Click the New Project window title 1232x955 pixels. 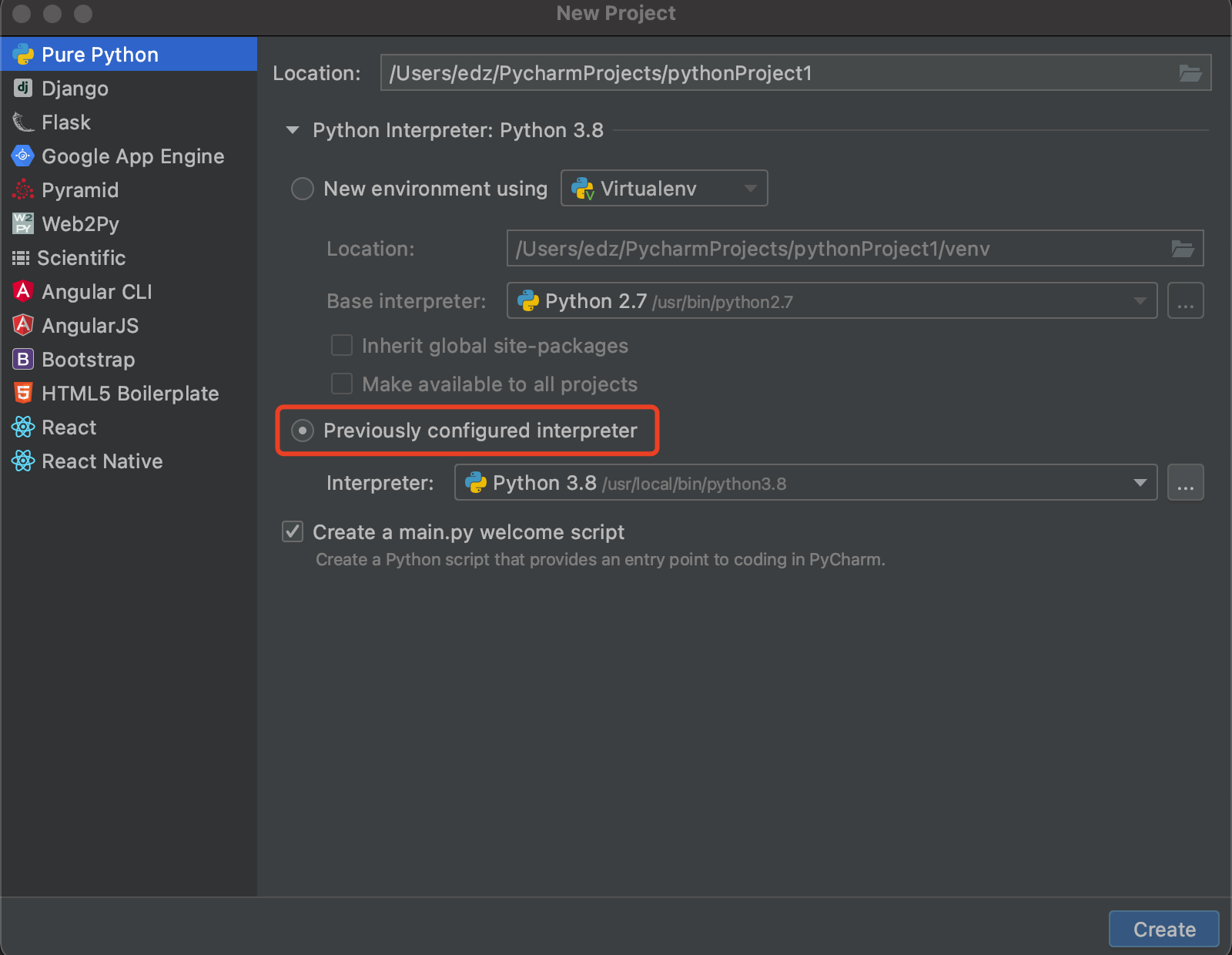616,13
